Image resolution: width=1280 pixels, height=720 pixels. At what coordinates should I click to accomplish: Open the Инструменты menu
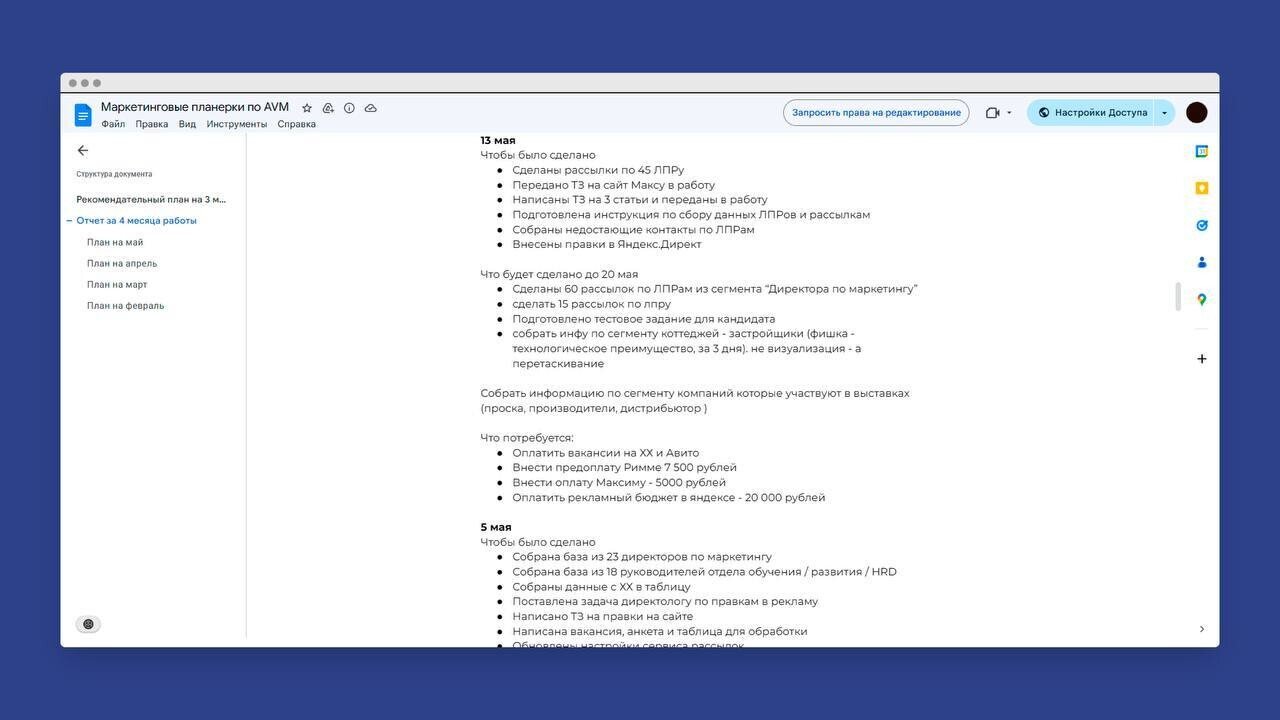[237, 124]
